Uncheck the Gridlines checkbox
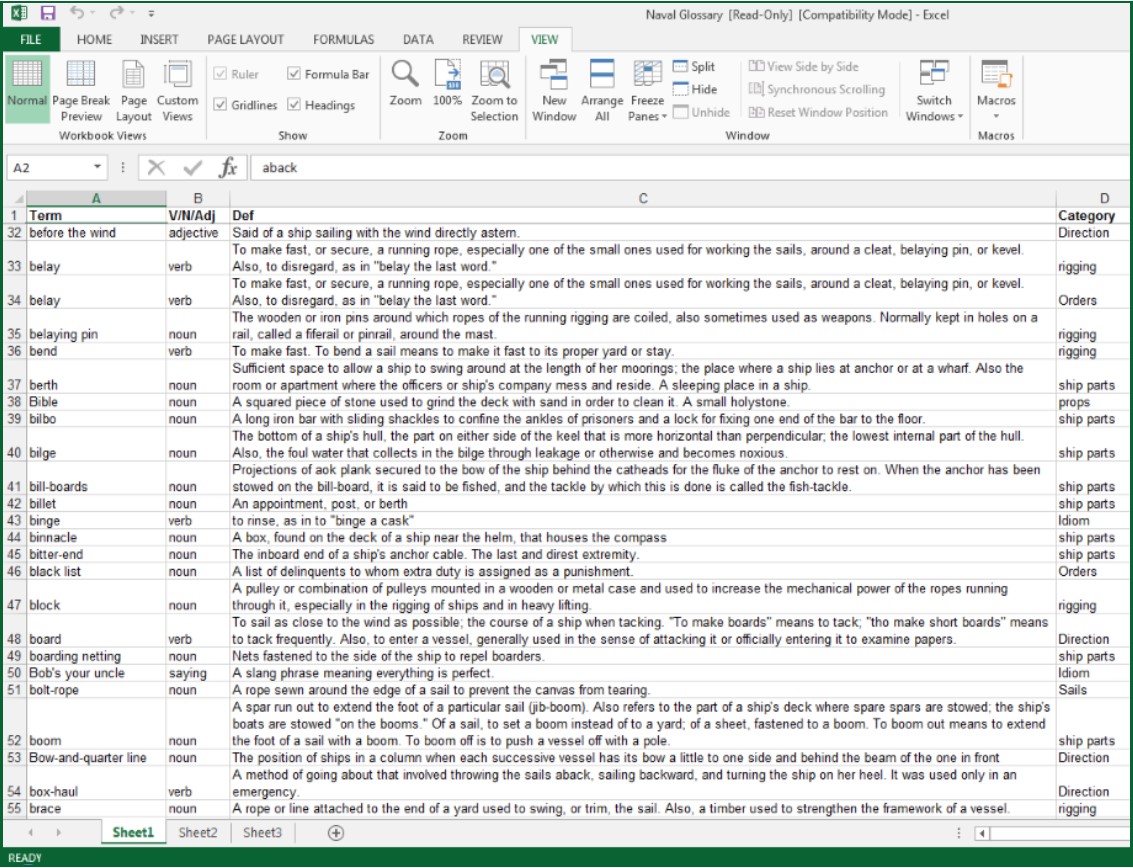 pos(221,105)
